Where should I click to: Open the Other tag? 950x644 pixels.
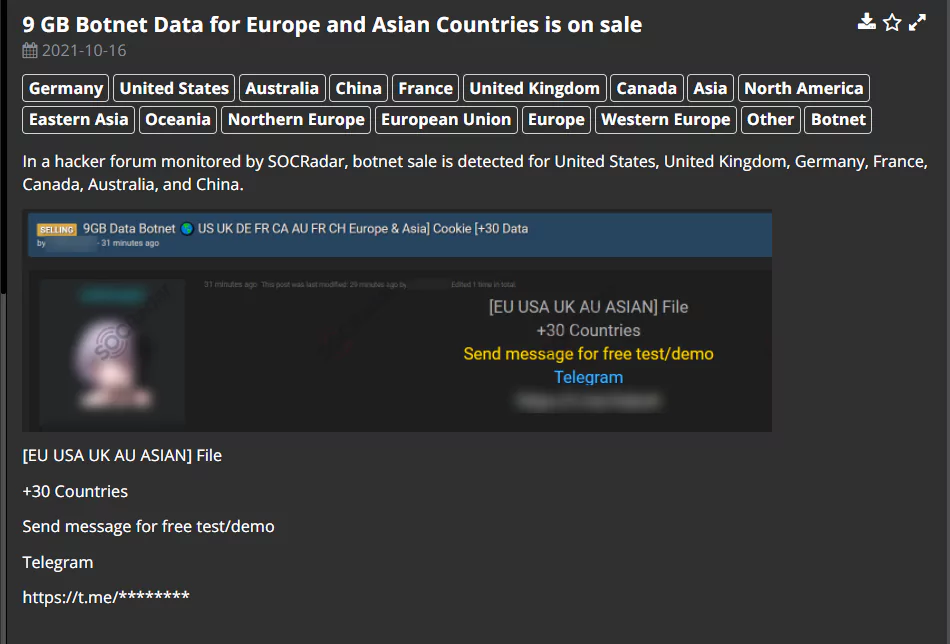click(770, 120)
